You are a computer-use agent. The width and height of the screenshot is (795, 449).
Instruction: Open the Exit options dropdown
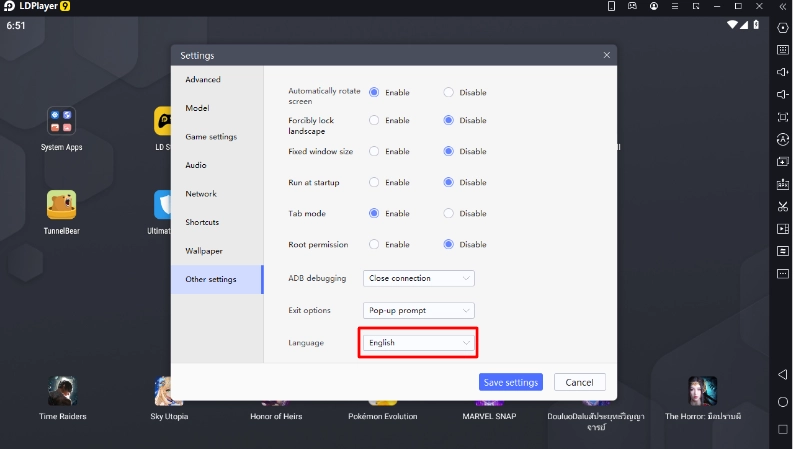pyautogui.click(x=418, y=310)
